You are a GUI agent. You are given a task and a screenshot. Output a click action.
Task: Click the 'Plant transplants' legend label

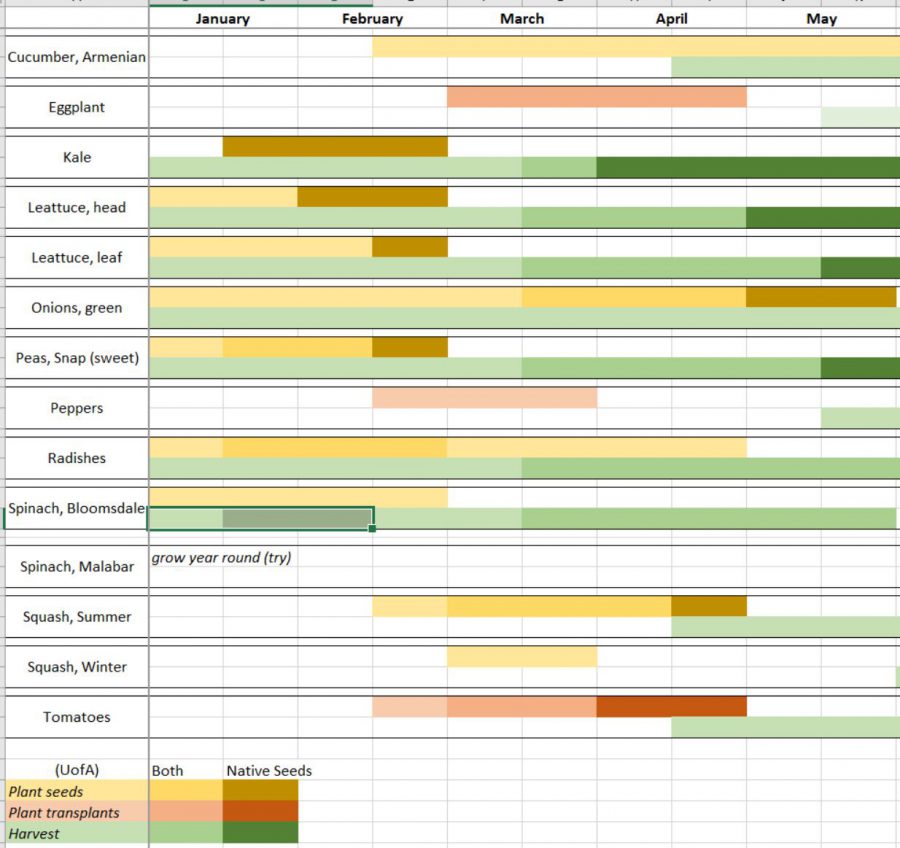(77, 812)
